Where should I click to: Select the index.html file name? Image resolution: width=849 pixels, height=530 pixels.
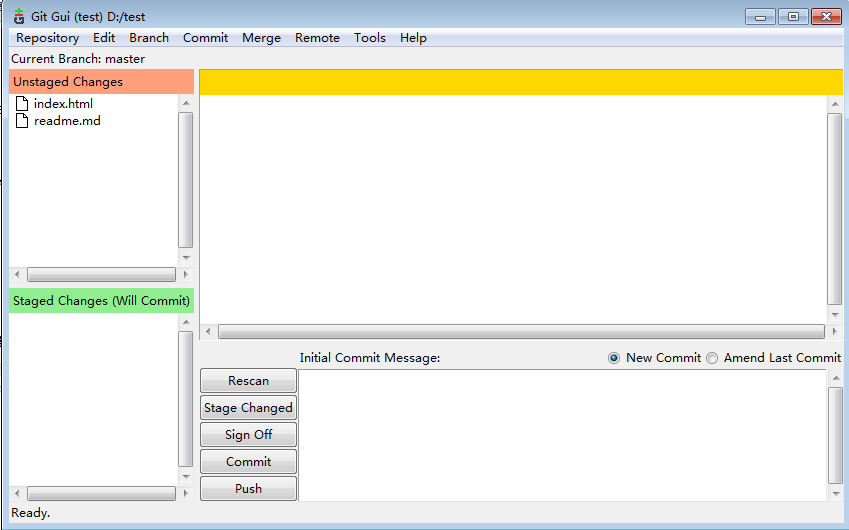pyautogui.click(x=63, y=103)
